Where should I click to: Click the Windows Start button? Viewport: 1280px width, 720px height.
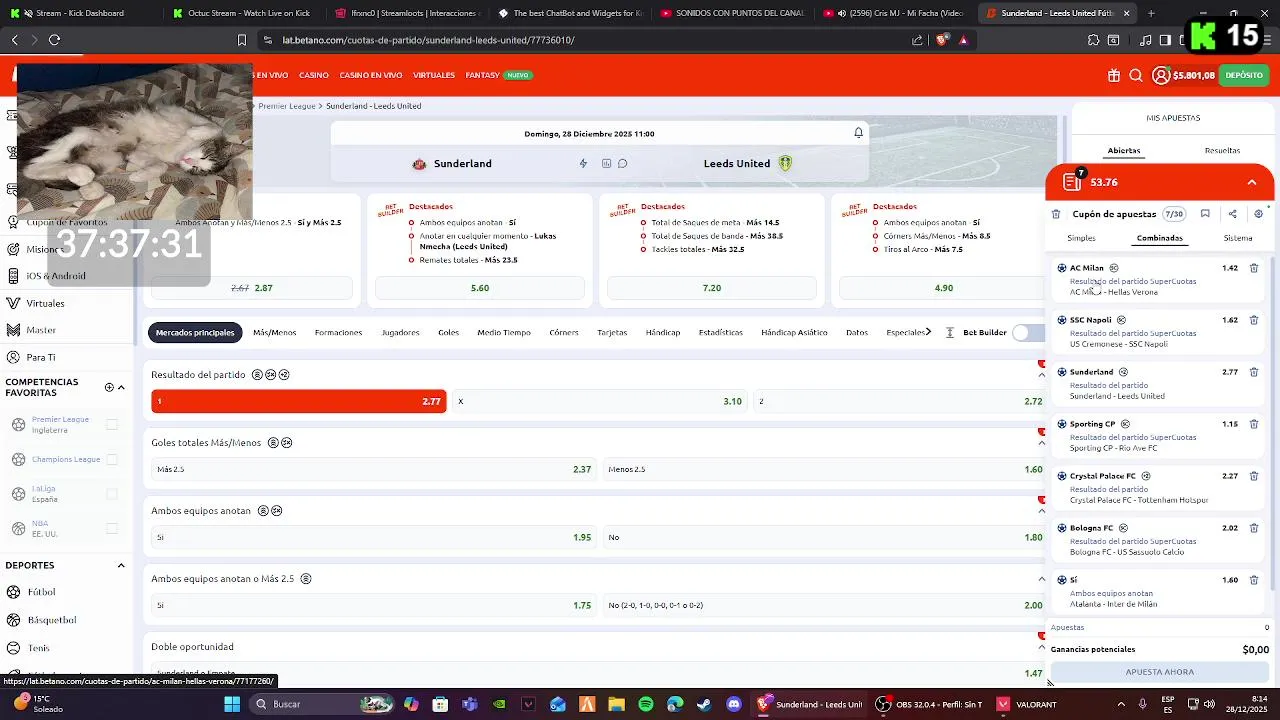click(x=232, y=704)
